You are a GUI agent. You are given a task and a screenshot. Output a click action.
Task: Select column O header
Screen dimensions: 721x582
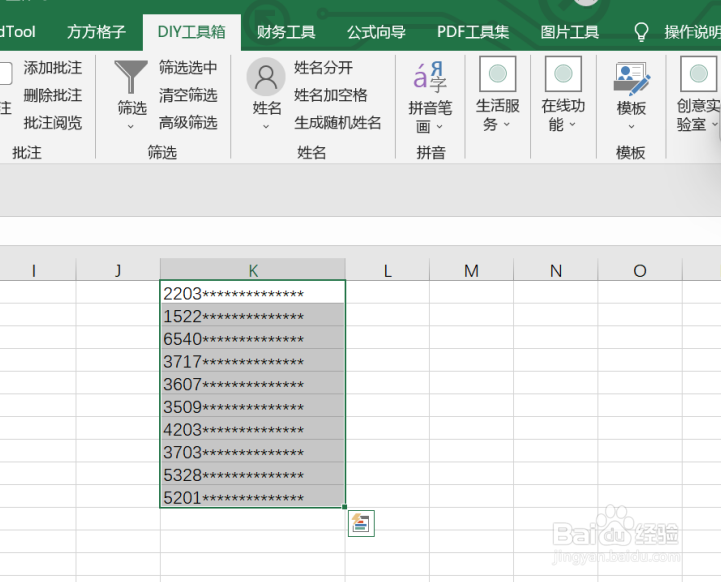[640, 270]
